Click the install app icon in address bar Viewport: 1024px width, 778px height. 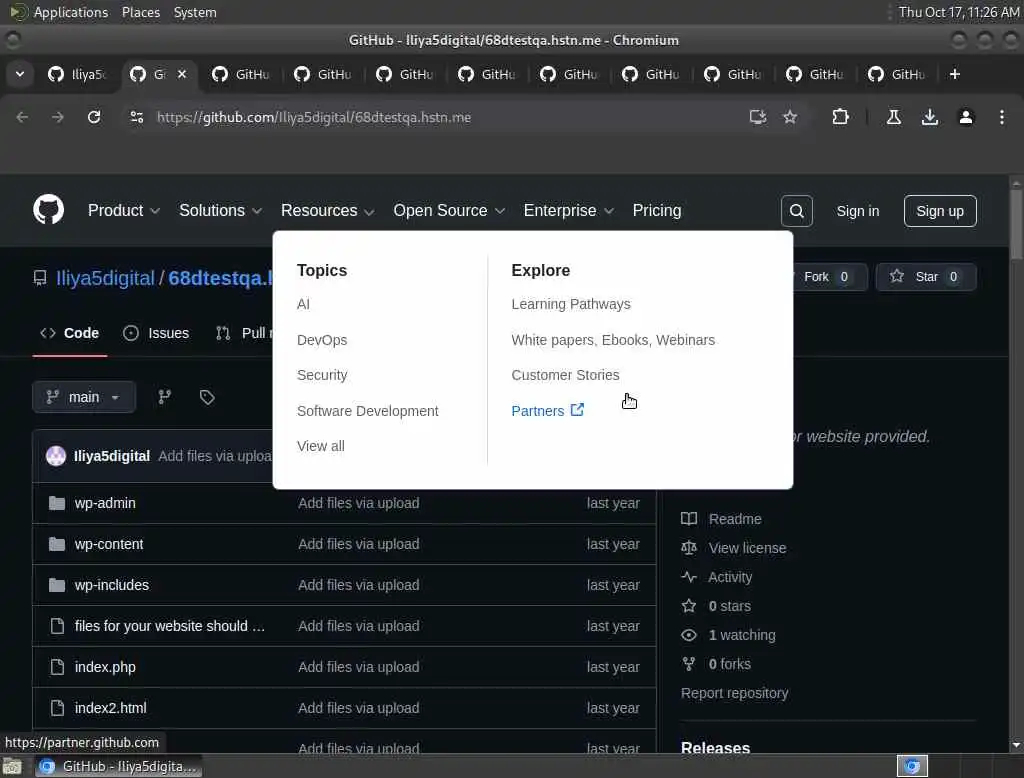coord(758,117)
